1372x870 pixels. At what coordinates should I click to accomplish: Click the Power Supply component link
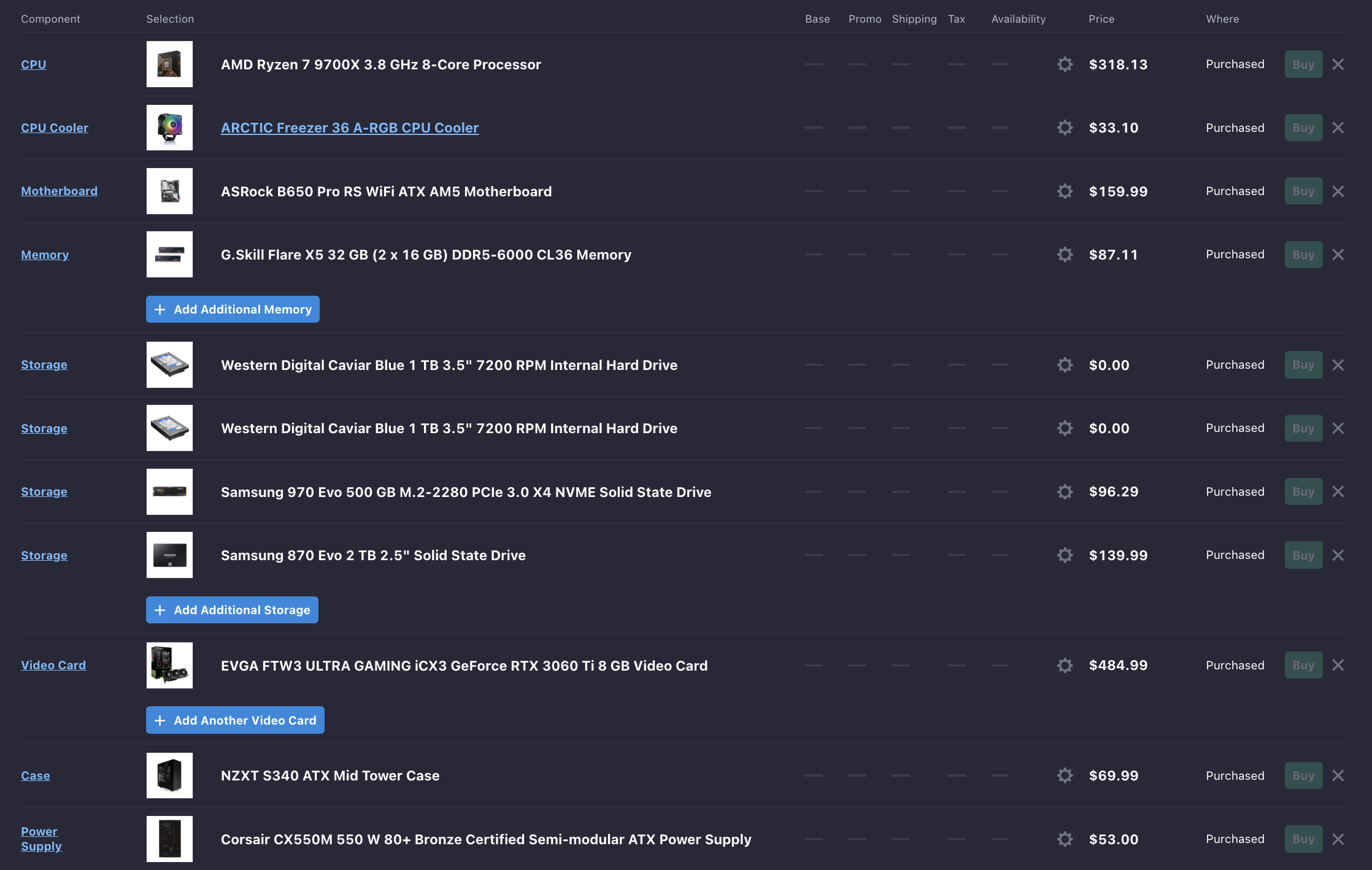tap(40, 839)
